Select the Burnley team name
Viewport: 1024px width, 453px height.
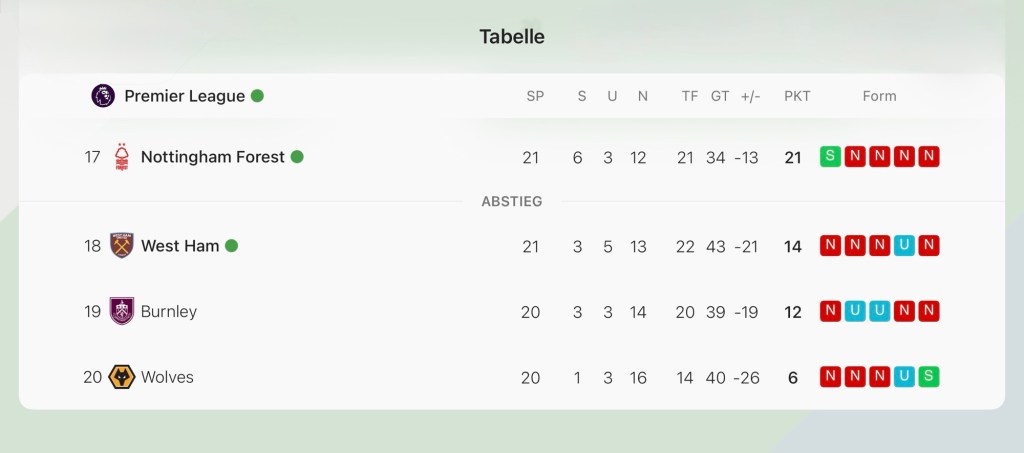169,311
